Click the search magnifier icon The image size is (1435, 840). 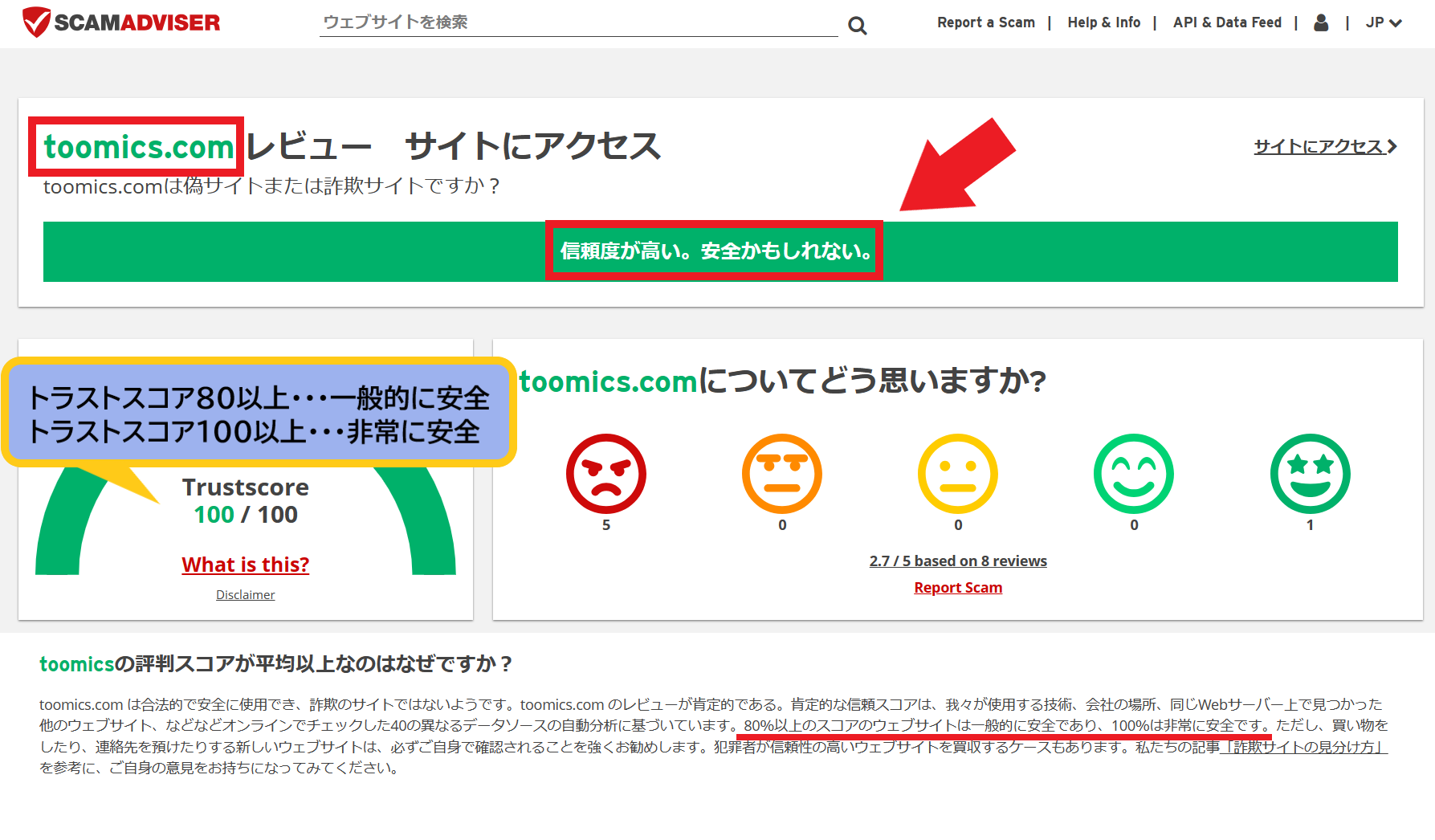tap(858, 26)
